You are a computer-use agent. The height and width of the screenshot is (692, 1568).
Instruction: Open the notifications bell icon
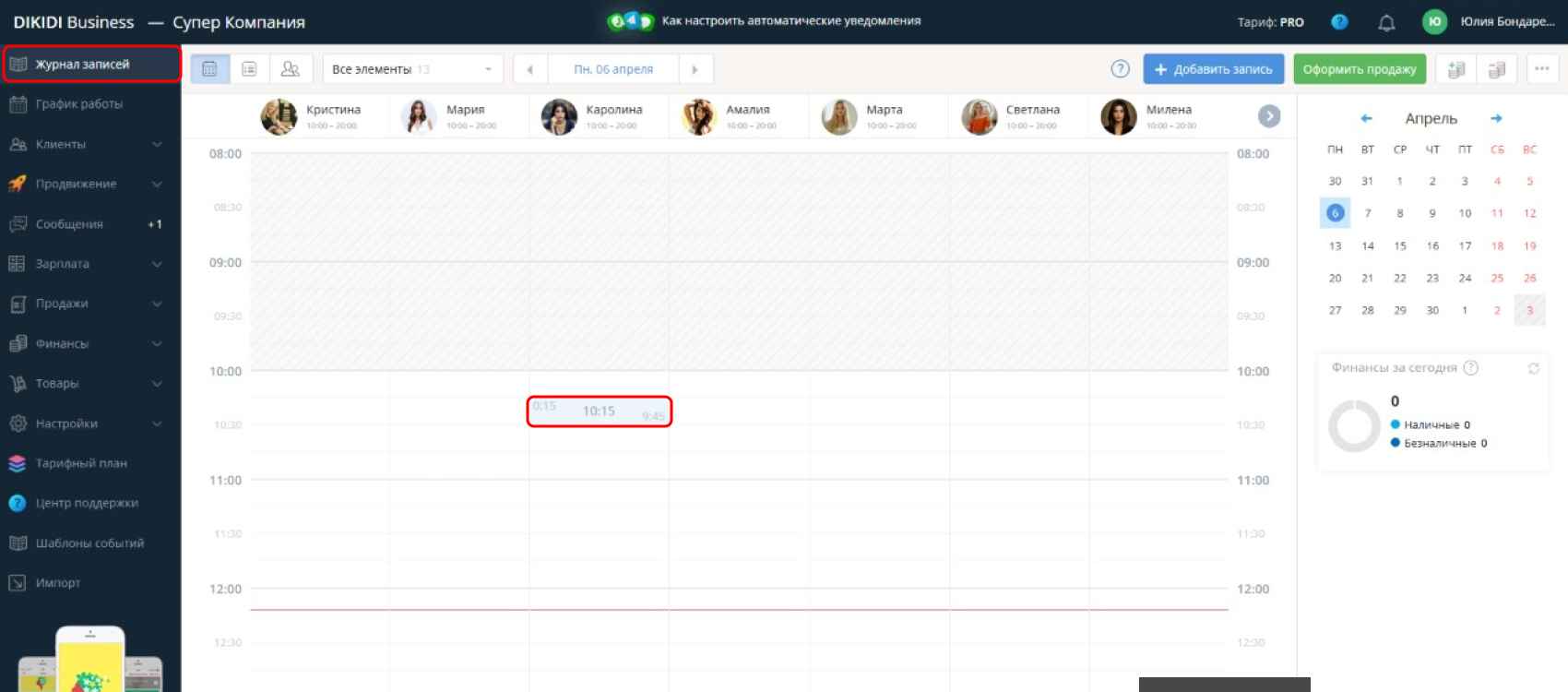[x=1386, y=23]
